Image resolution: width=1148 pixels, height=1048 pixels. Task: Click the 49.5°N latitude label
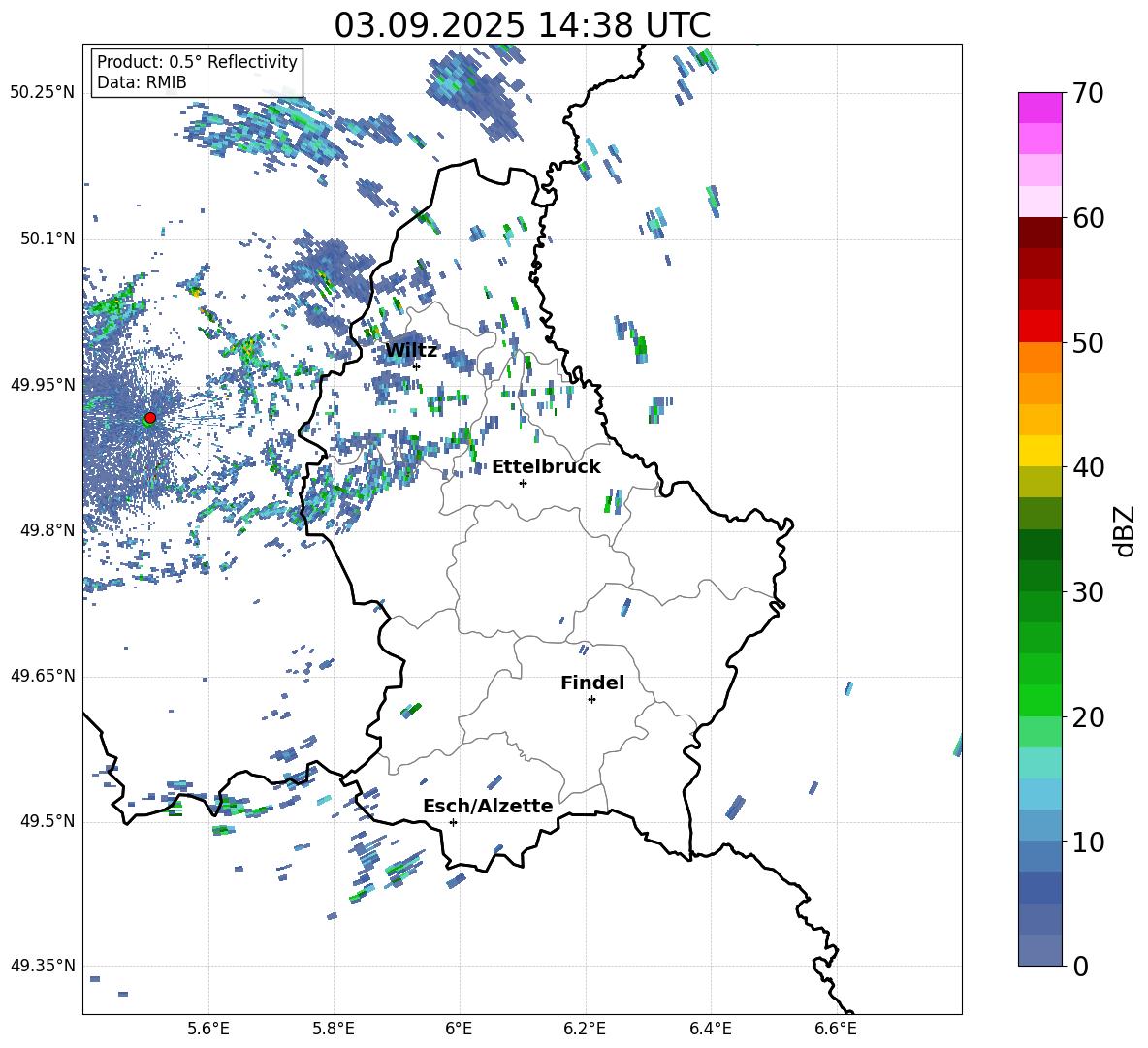point(47,821)
